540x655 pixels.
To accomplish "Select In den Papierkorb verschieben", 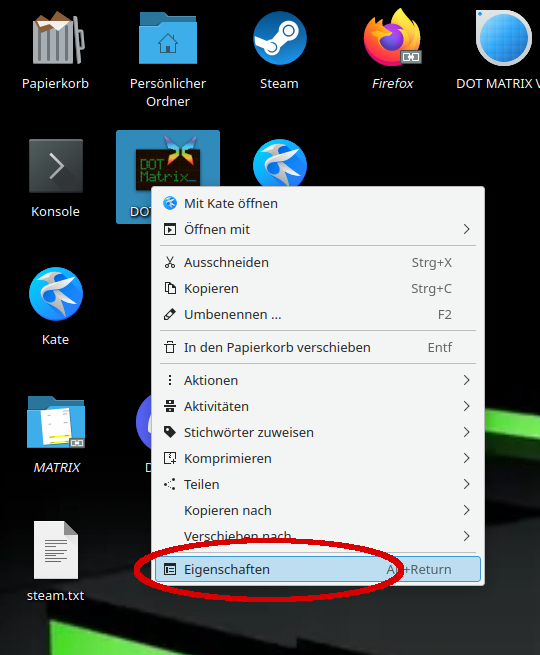I will point(318,348).
